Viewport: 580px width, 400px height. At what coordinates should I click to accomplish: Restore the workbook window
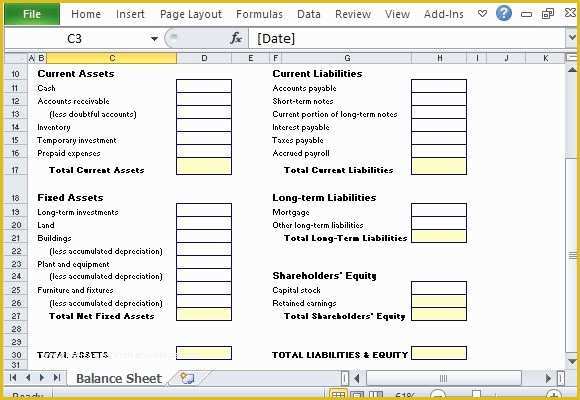[547, 14]
